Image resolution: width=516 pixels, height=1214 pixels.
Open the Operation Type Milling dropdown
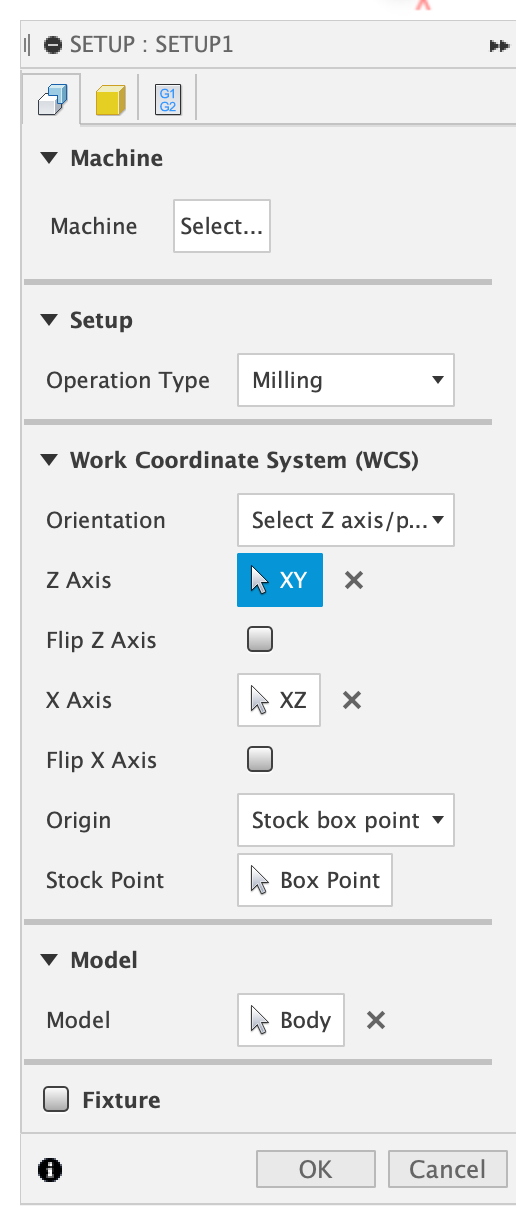click(346, 380)
